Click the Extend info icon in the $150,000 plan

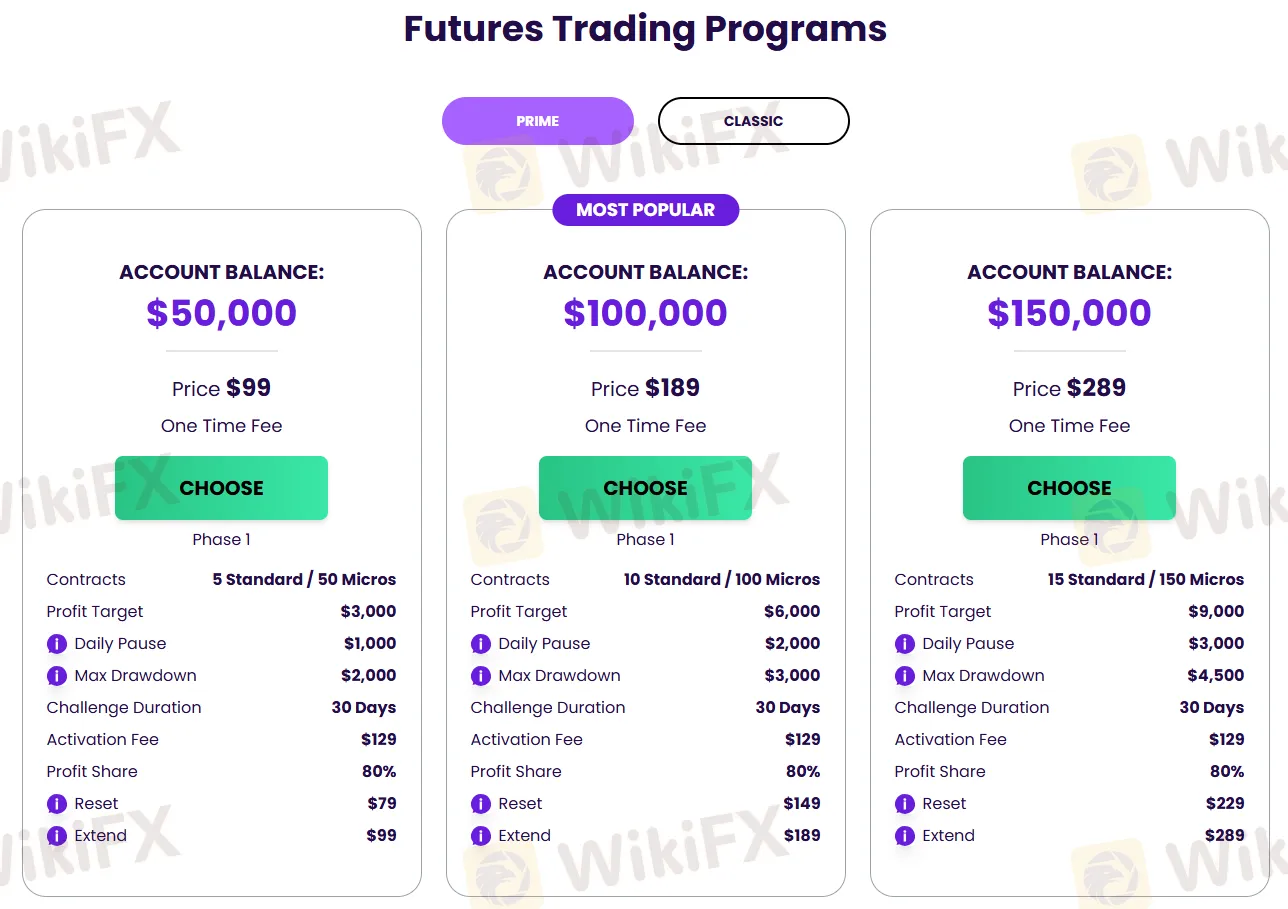point(905,836)
